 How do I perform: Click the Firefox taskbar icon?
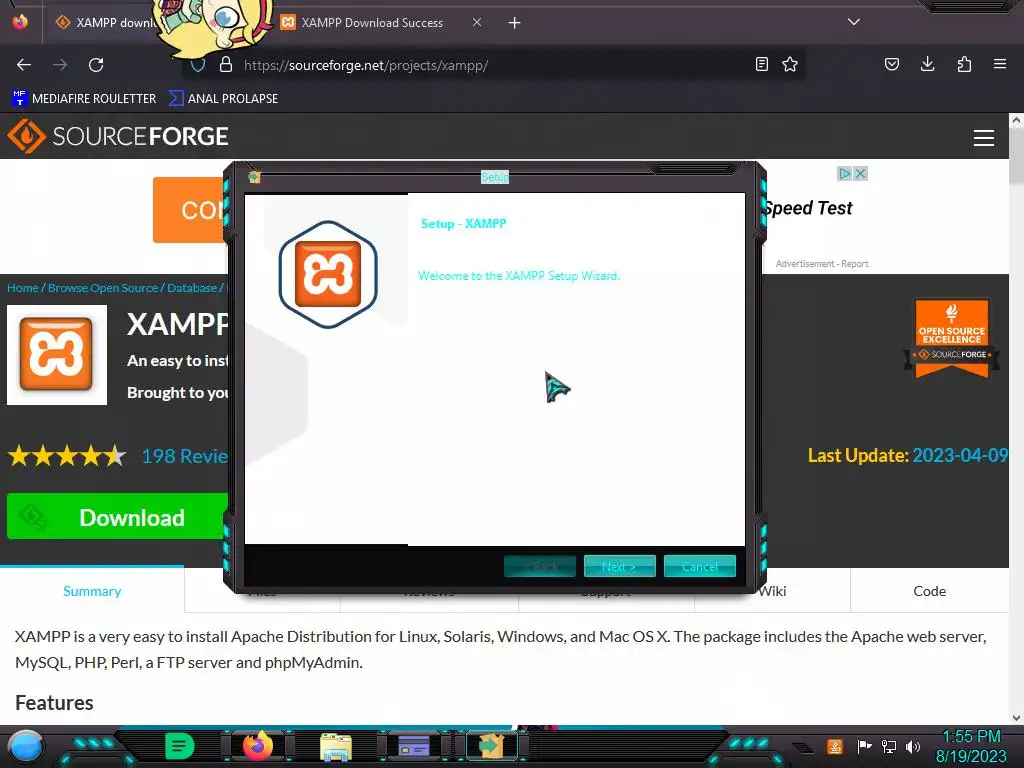point(258,746)
